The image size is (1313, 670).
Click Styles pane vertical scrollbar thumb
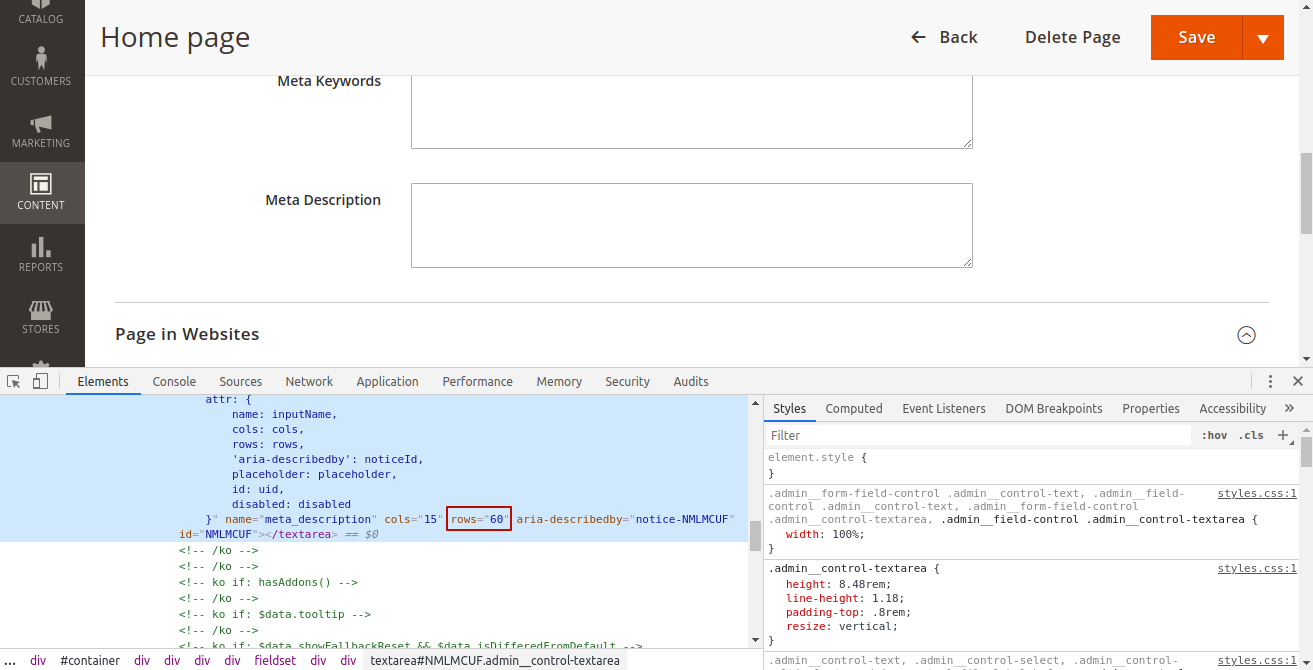1306,452
